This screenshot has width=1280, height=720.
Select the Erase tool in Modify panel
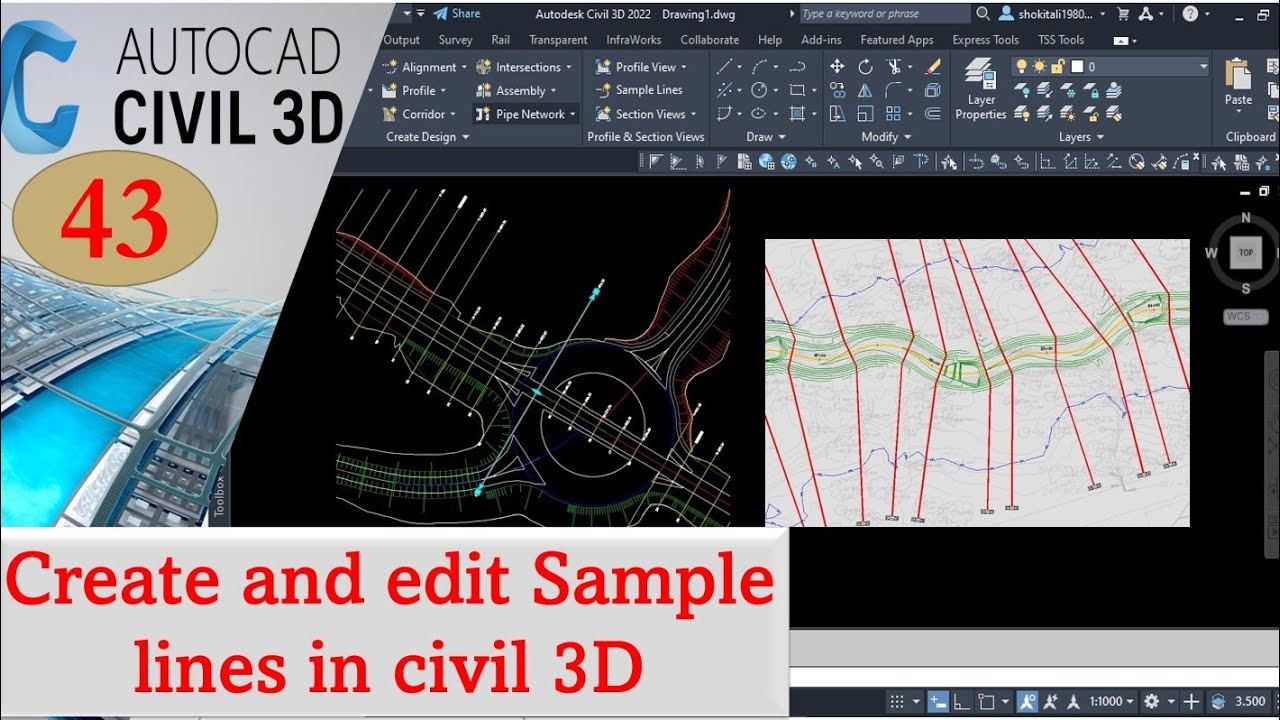tap(932, 66)
